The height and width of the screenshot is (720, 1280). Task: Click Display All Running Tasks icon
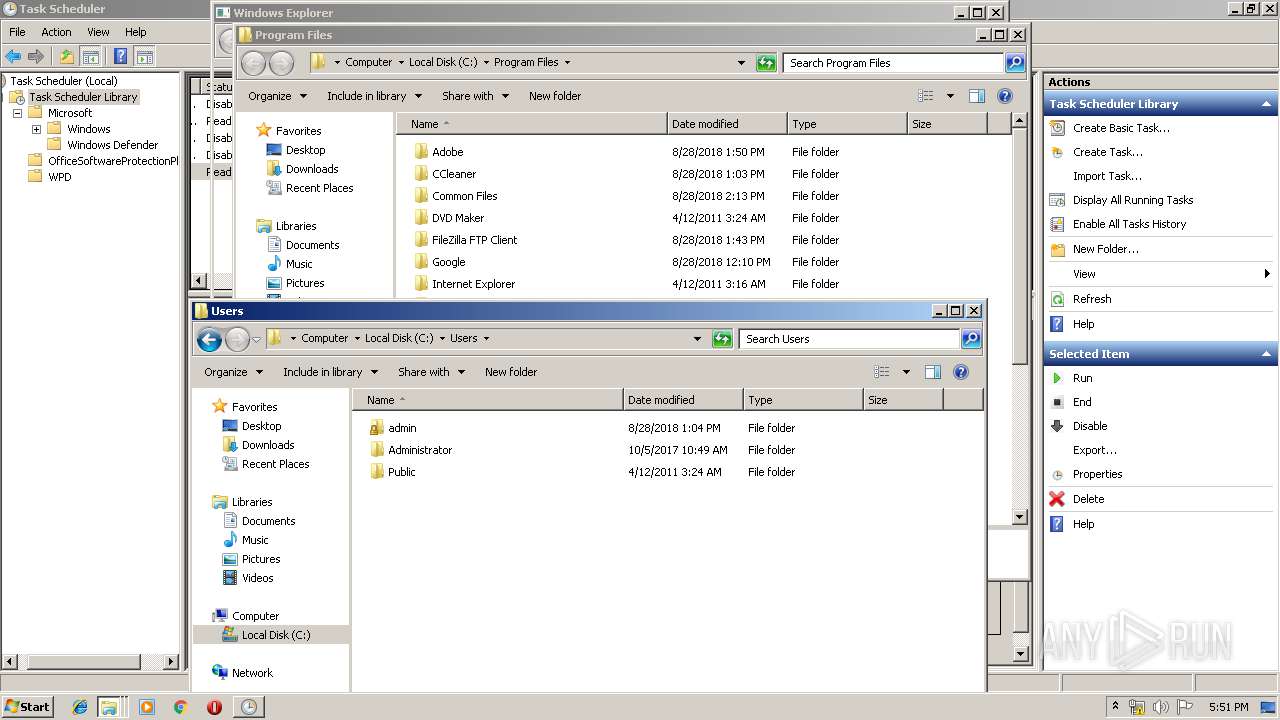coord(1057,200)
